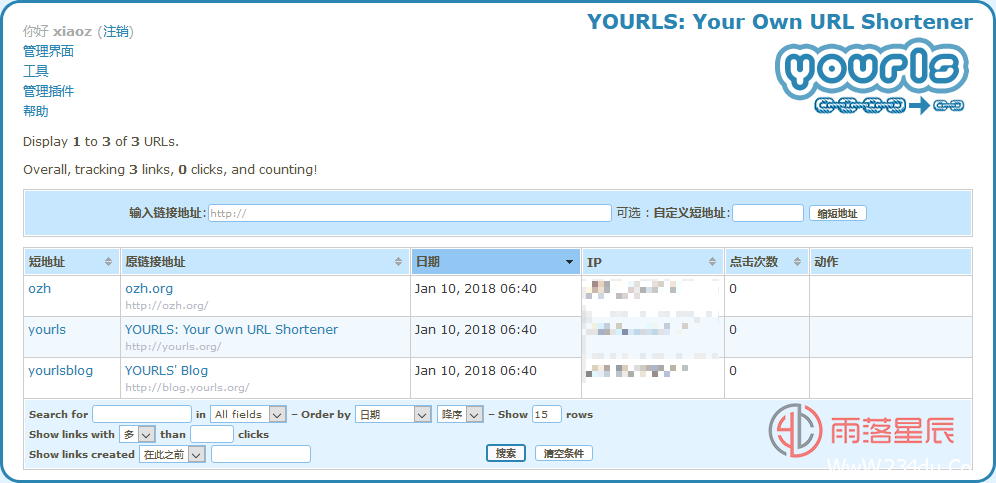Focus the 输入链接地址 URL input field

coord(409,214)
